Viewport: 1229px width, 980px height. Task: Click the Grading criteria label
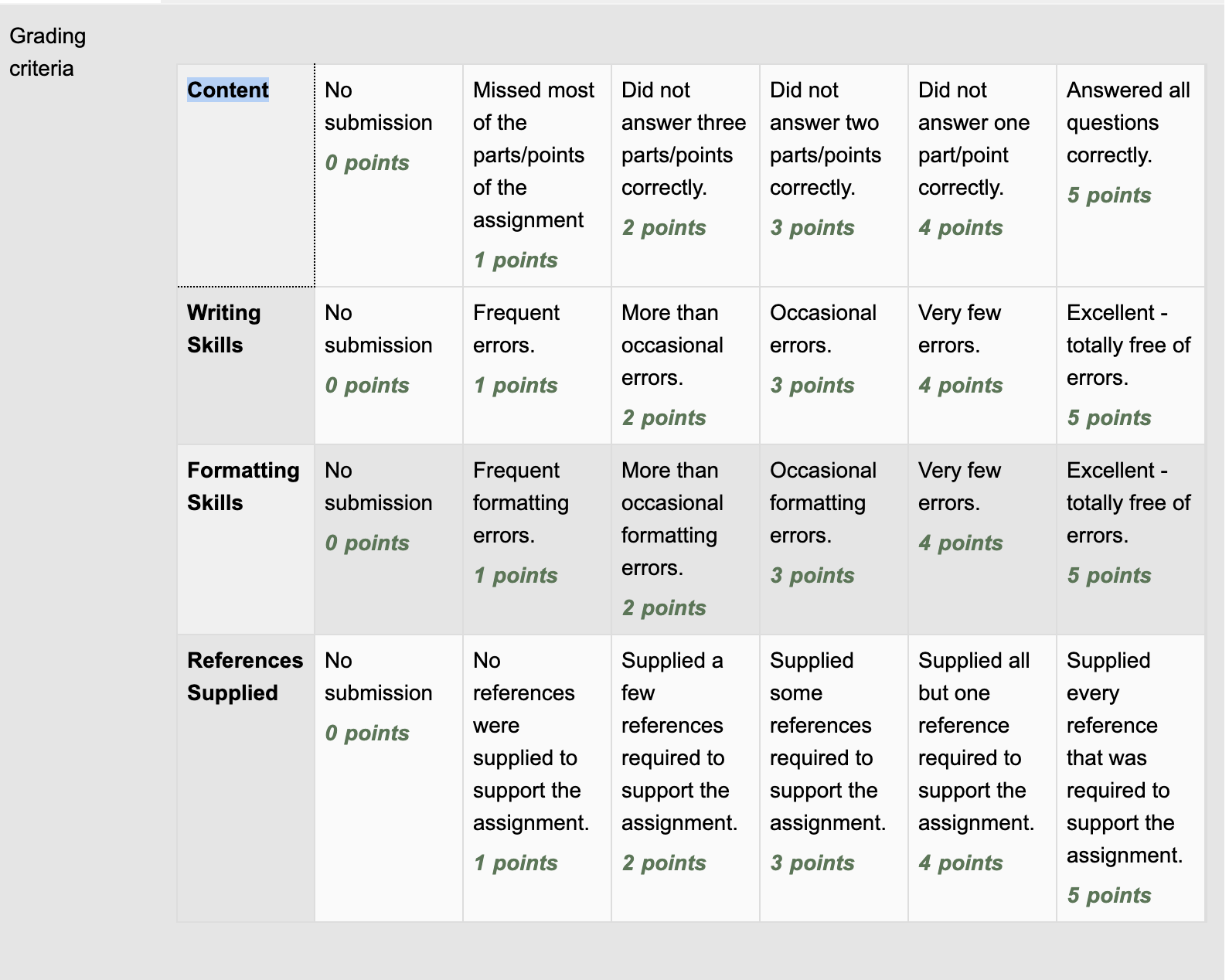coord(47,52)
